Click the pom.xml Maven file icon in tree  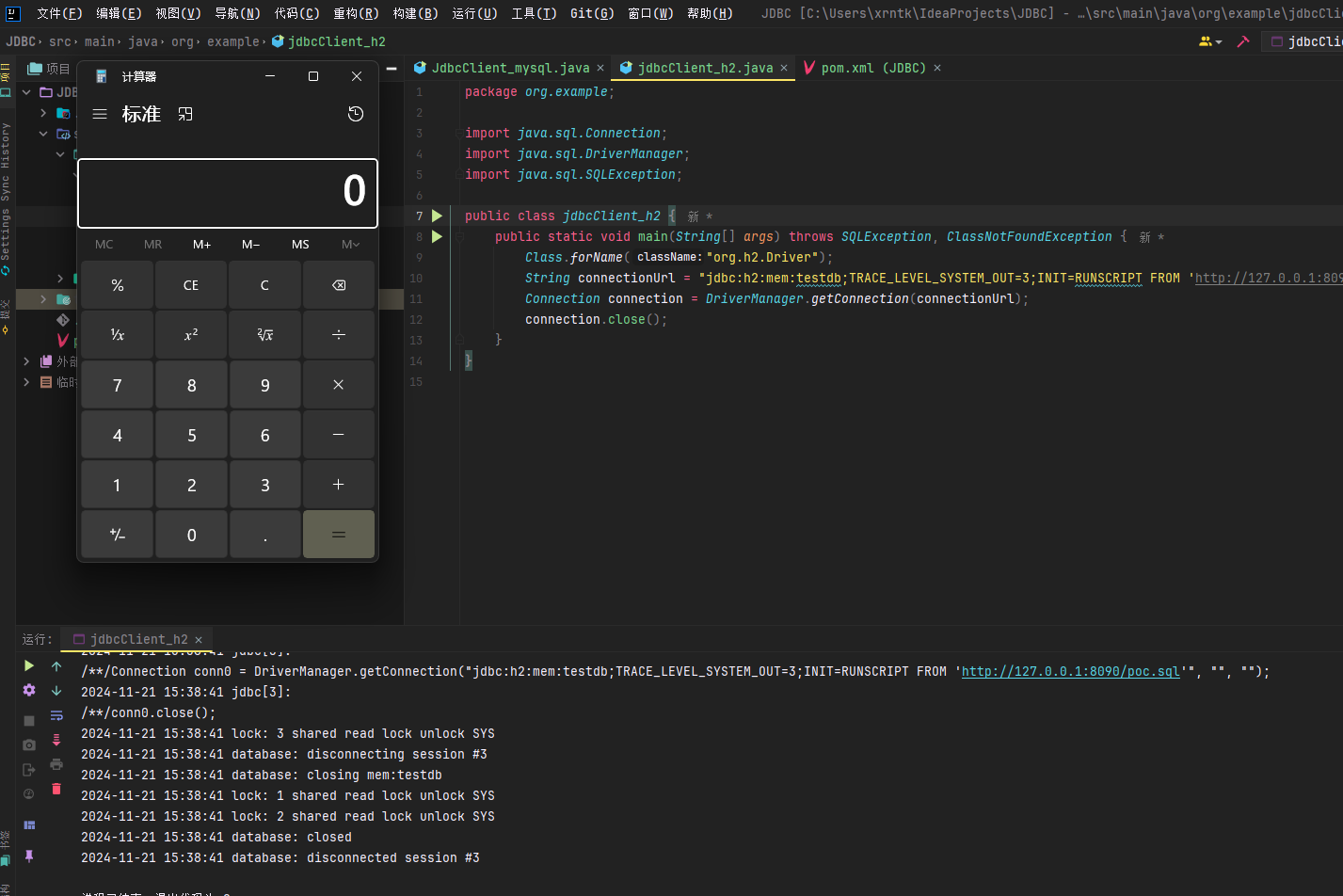[x=63, y=340]
